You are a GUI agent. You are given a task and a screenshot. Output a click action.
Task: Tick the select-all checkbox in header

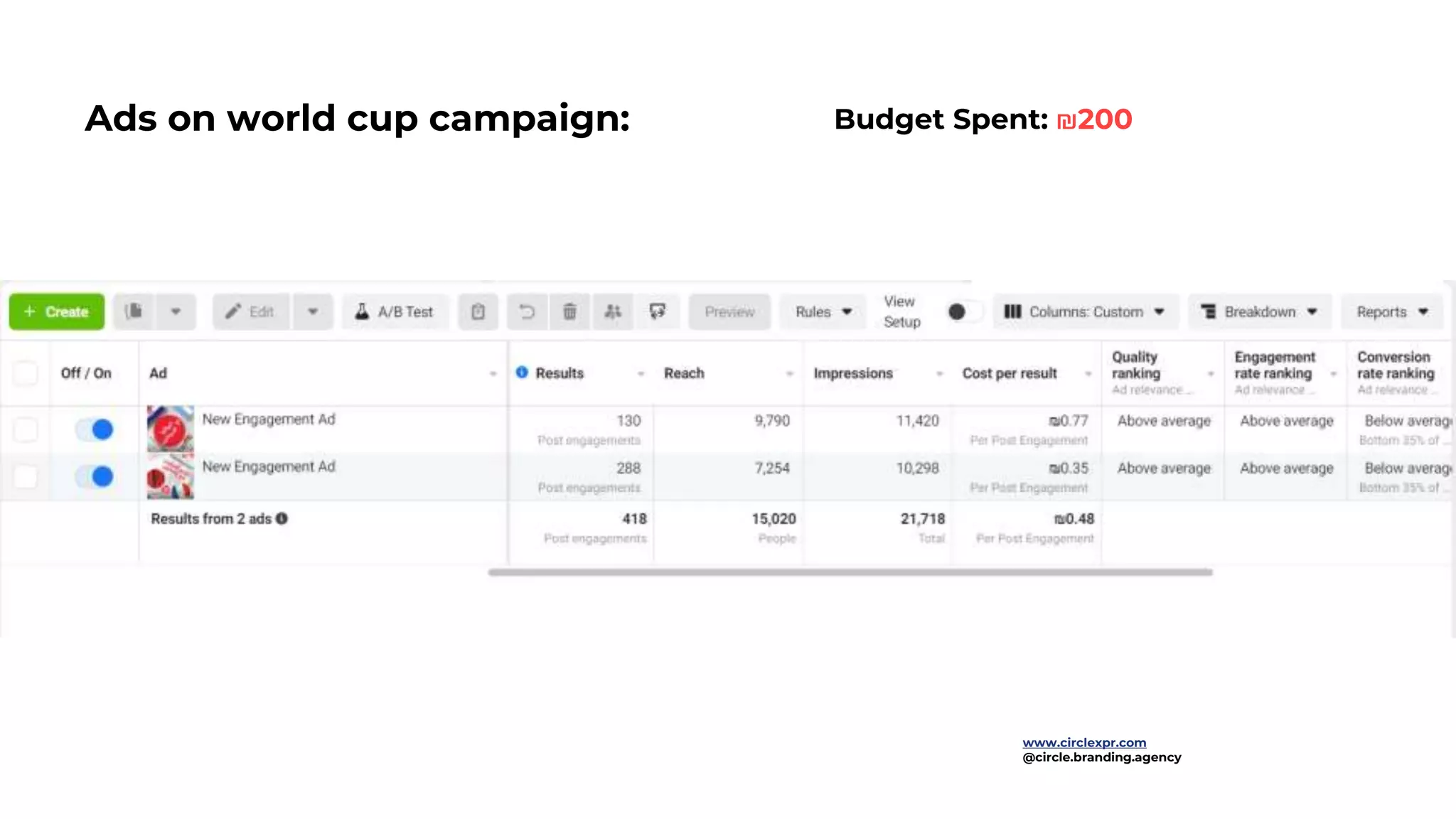point(26,373)
